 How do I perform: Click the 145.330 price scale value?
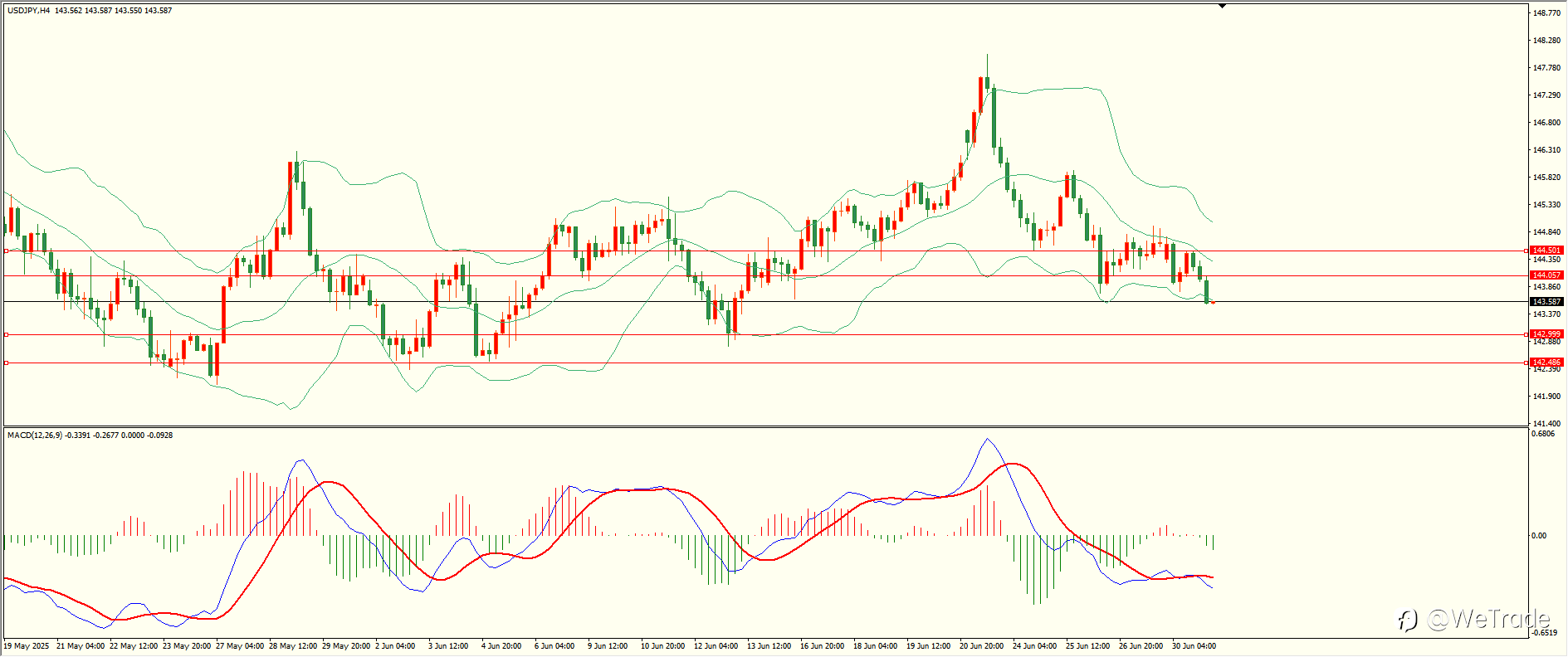coord(1546,205)
